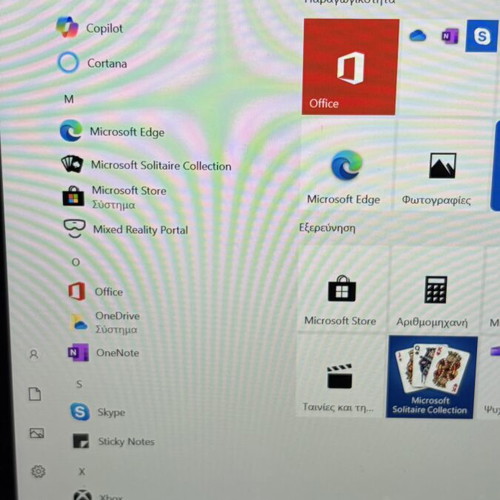The width and height of the screenshot is (500, 500).
Task: Launch Mixed Reality Portal
Action: [x=125, y=229]
